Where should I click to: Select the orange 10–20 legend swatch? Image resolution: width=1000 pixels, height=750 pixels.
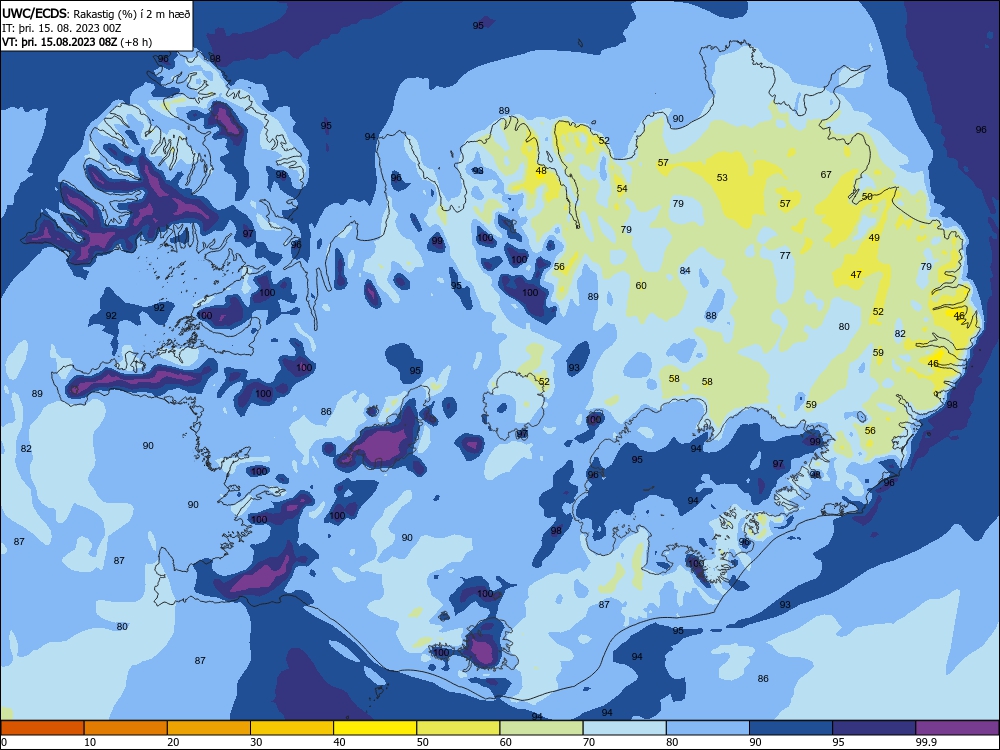click(126, 728)
